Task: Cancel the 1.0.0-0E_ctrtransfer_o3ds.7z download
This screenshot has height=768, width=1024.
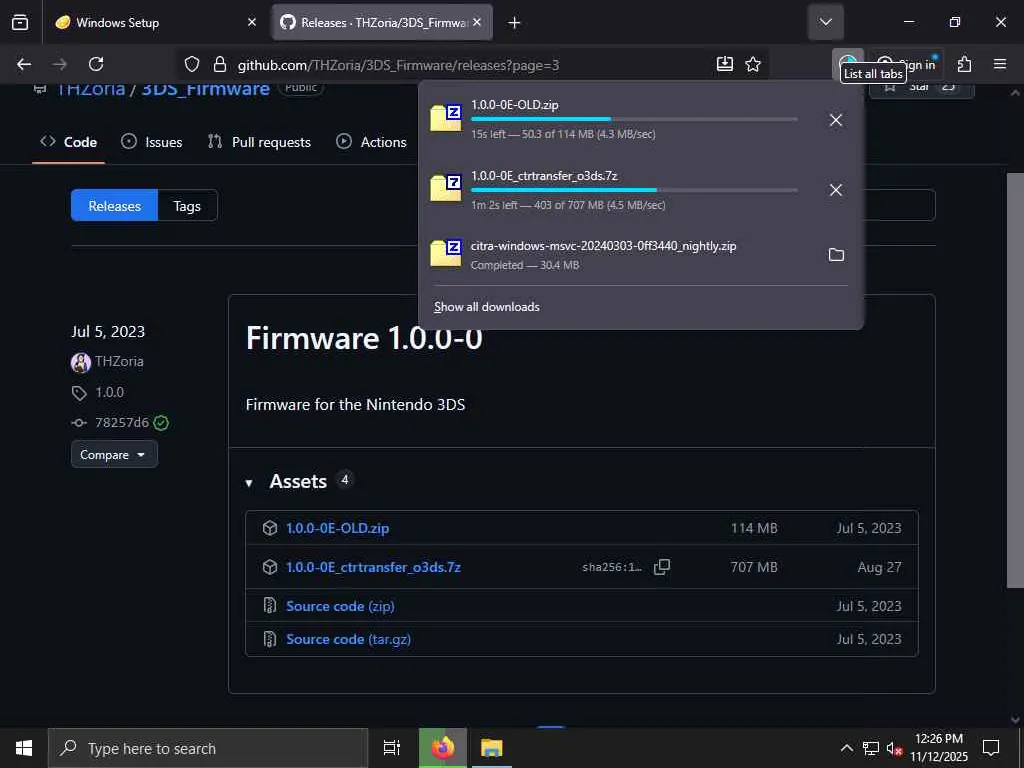Action: [835, 190]
